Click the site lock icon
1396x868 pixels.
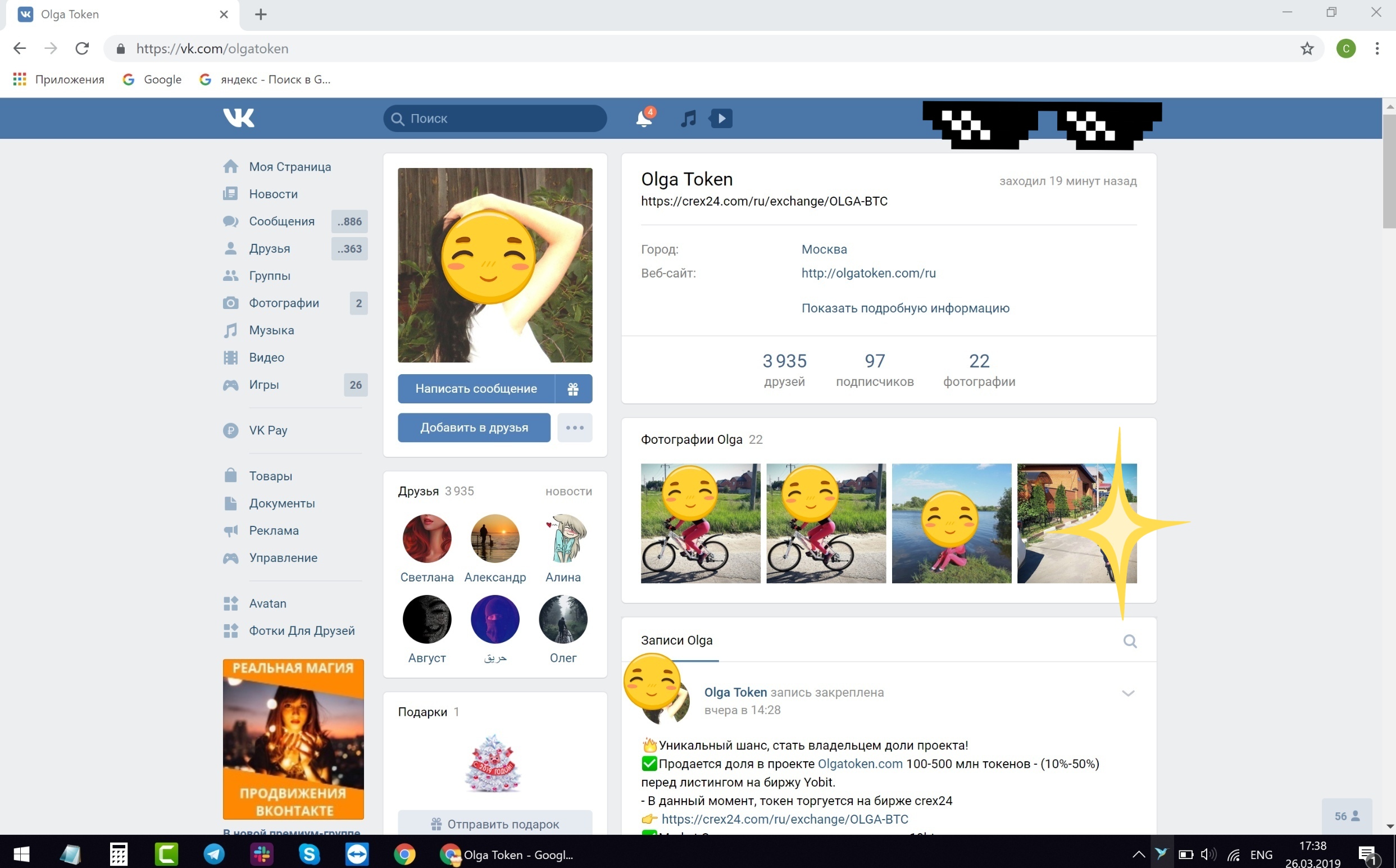[121, 49]
